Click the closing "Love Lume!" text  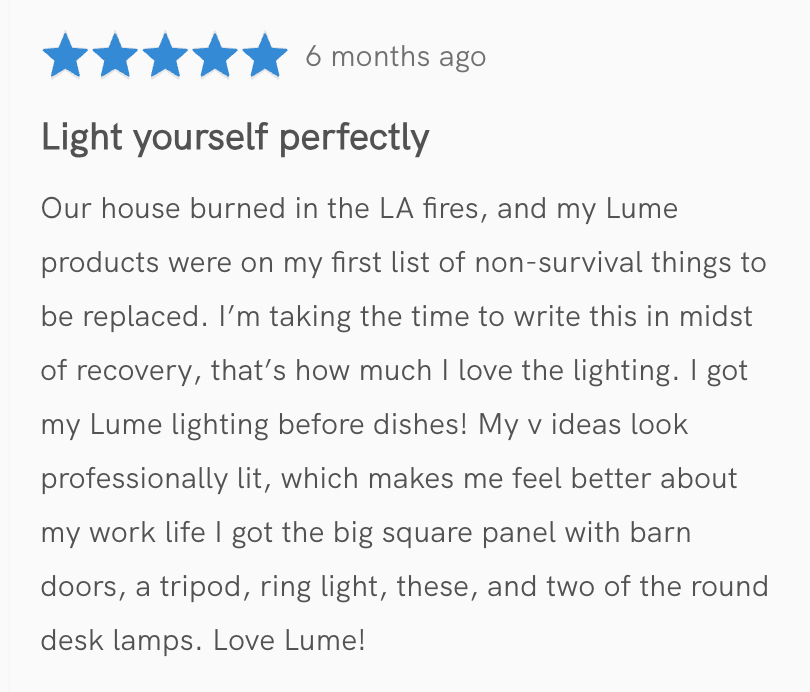click(289, 640)
